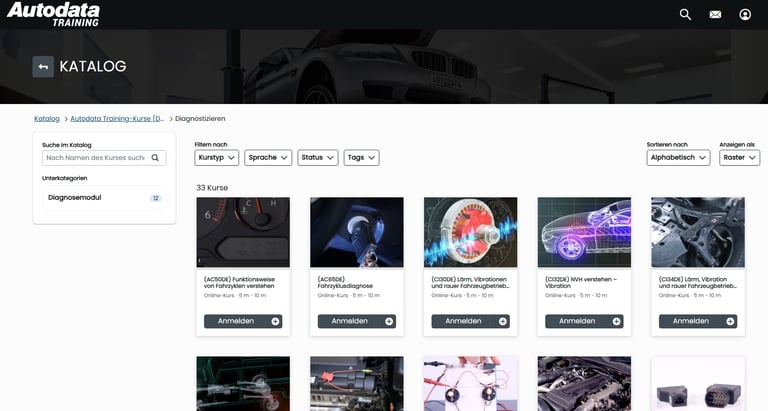Click plus icon on AC65DE Anmelden button

389,321
